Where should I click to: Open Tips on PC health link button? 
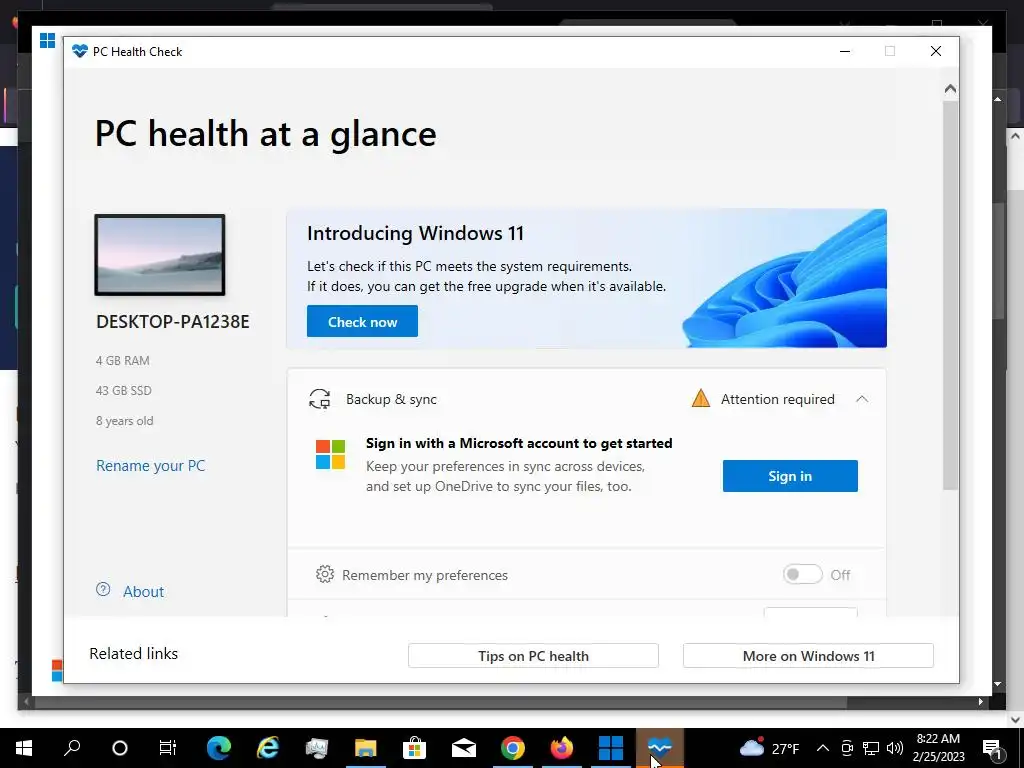[x=533, y=656]
